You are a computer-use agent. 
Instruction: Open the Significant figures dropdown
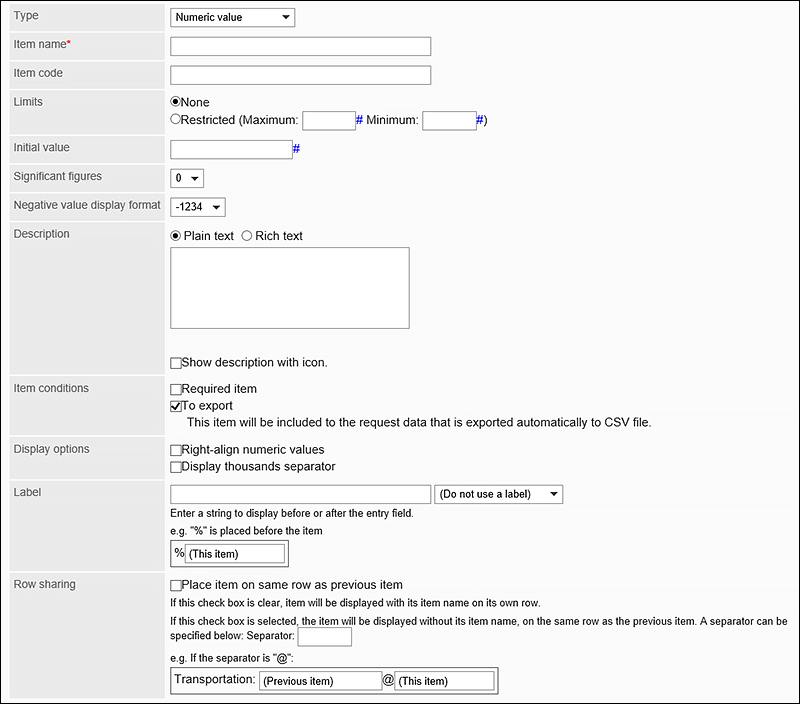point(187,178)
